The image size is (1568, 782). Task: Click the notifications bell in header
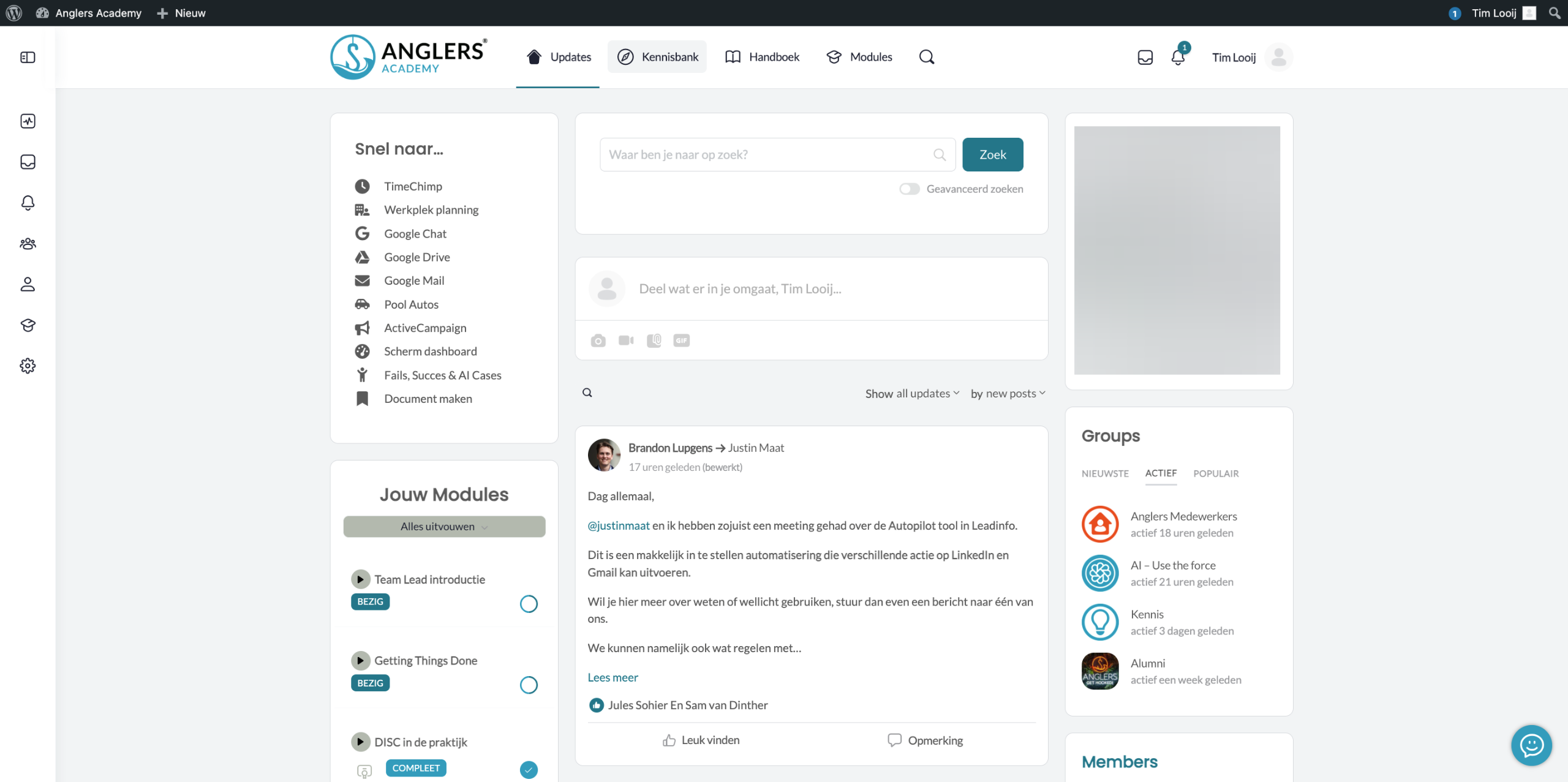pos(1177,58)
